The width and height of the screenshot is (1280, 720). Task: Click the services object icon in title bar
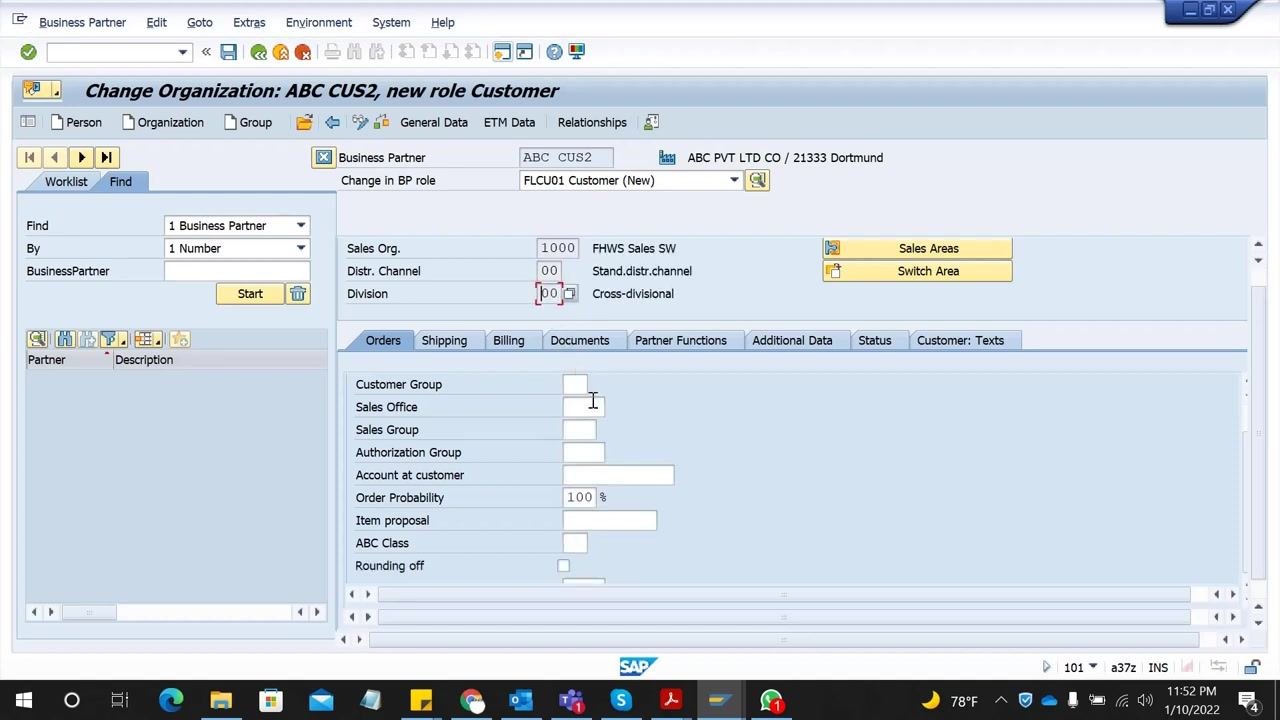click(37, 90)
